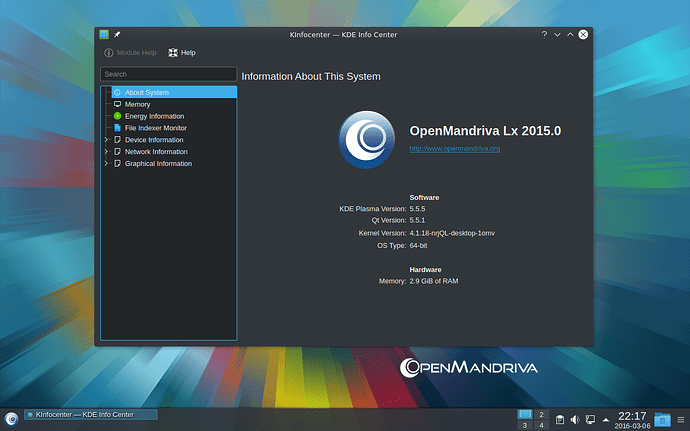690x431 pixels.
Task: Expand the Graphical Information branch arrow
Action: [x=106, y=163]
